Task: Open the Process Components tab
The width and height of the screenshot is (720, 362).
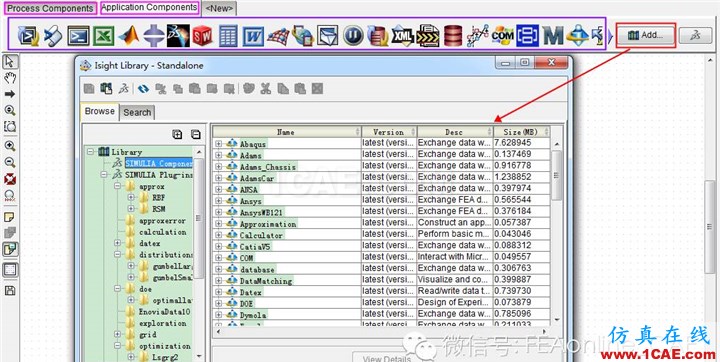Action: click(x=50, y=8)
